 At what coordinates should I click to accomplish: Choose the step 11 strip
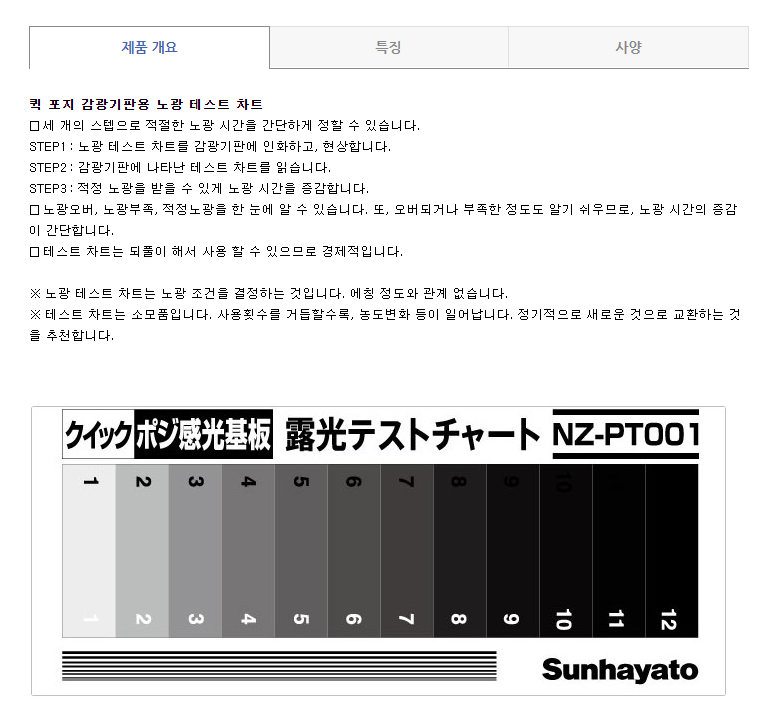(x=618, y=550)
